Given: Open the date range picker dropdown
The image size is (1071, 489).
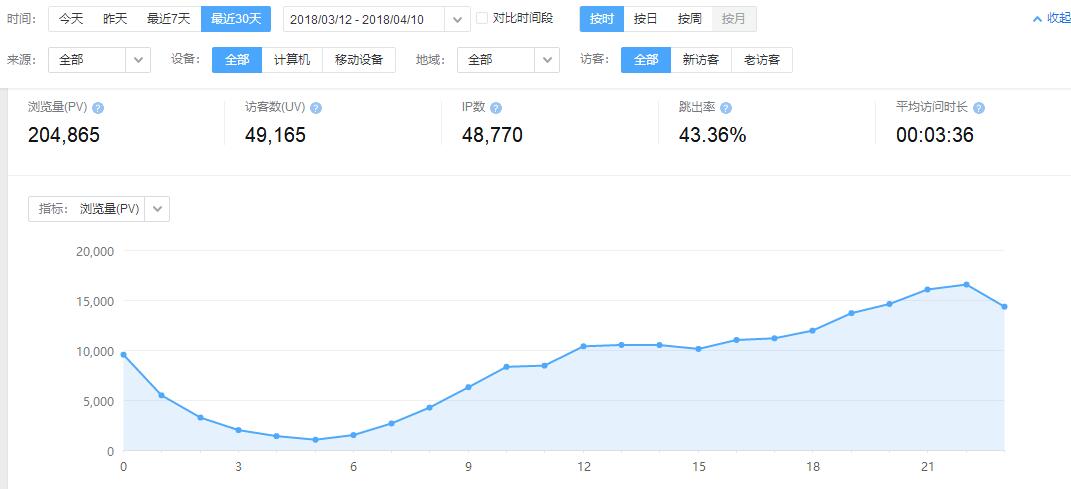Looking at the screenshot, I should pyautogui.click(x=457, y=19).
